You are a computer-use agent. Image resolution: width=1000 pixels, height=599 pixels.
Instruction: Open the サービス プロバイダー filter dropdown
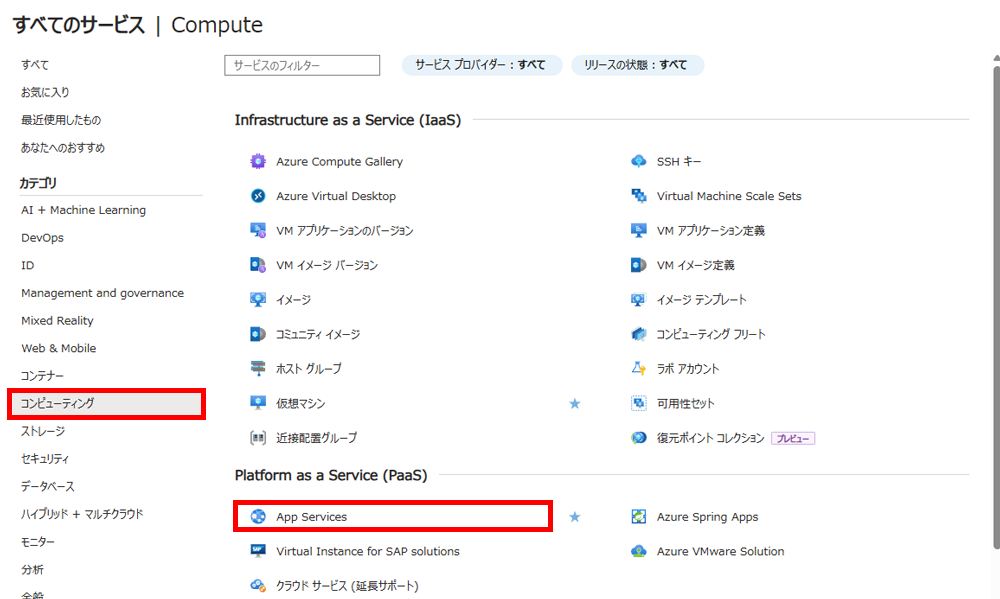482,65
